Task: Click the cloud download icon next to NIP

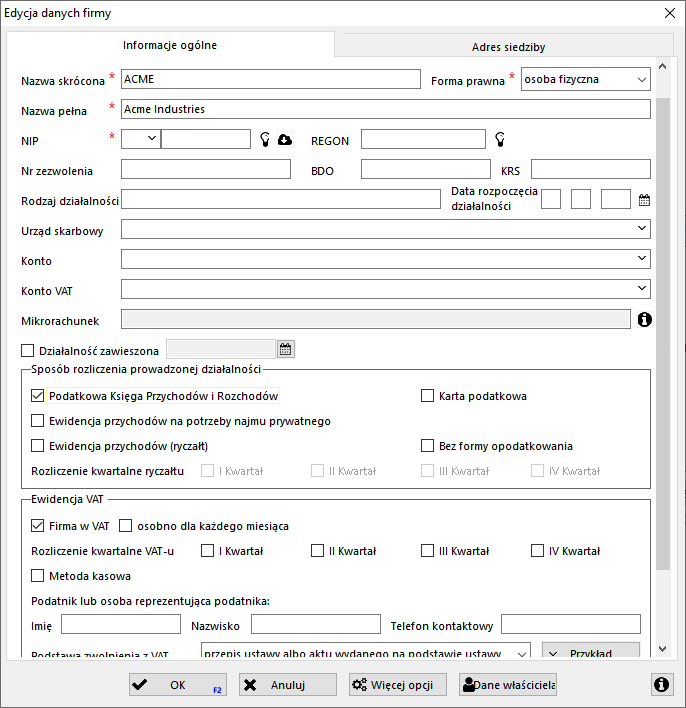Action: click(x=285, y=140)
